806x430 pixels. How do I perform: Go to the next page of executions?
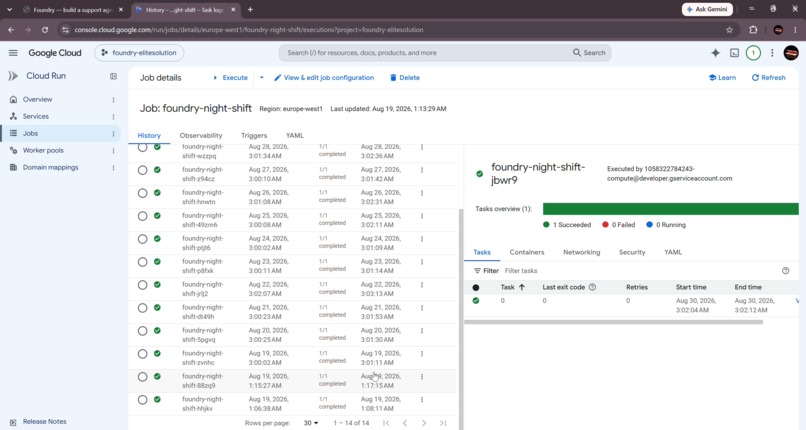[x=424, y=423]
